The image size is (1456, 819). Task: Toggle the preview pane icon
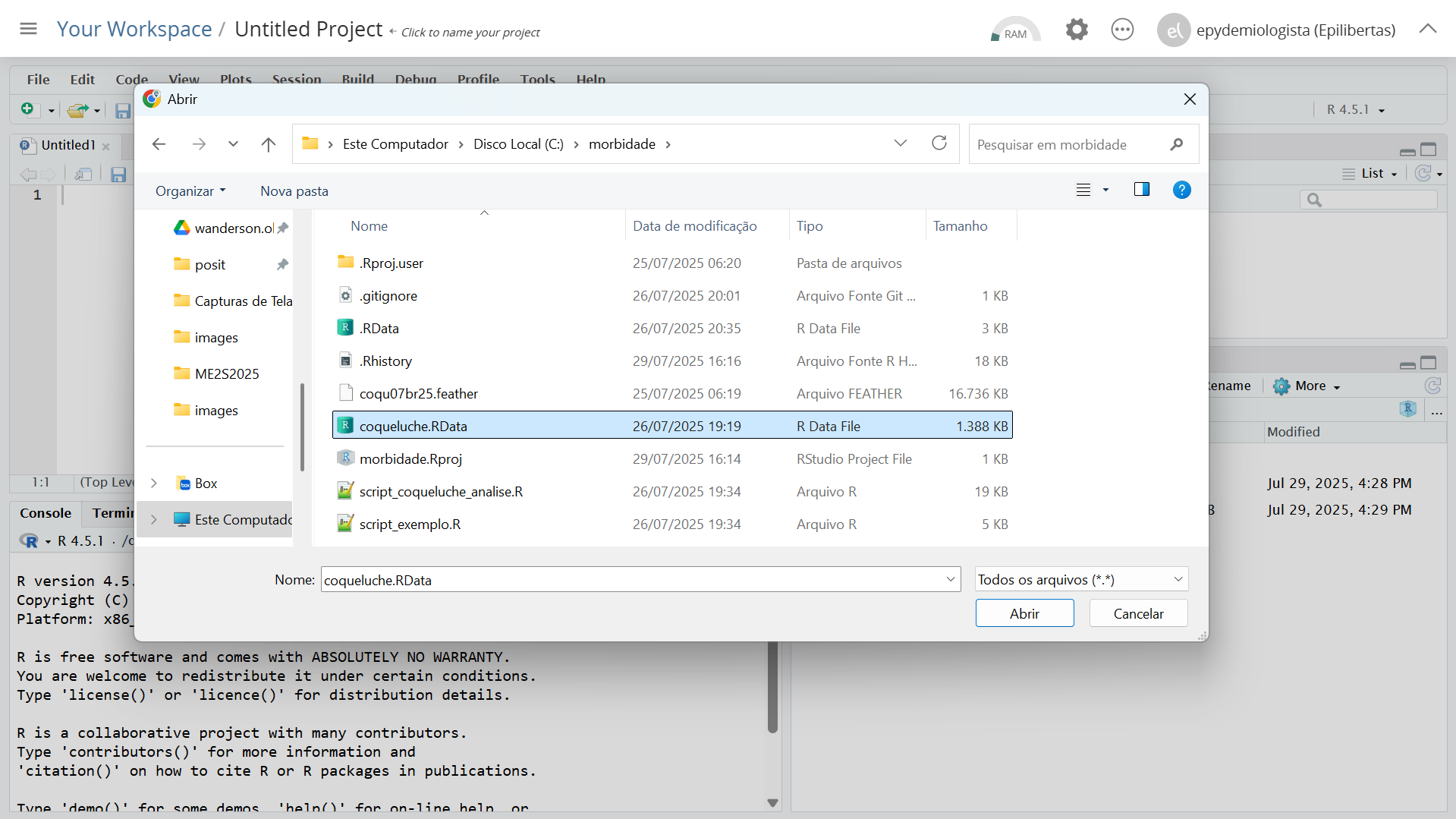[x=1141, y=190]
